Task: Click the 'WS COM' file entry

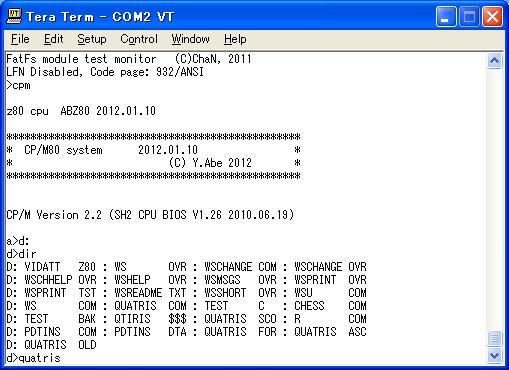Action: coord(60,306)
